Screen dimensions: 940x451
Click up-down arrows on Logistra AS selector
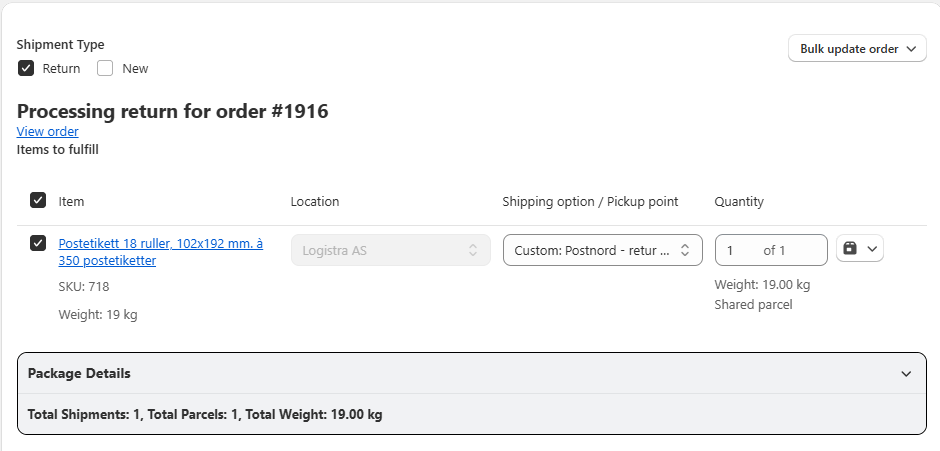click(473, 250)
